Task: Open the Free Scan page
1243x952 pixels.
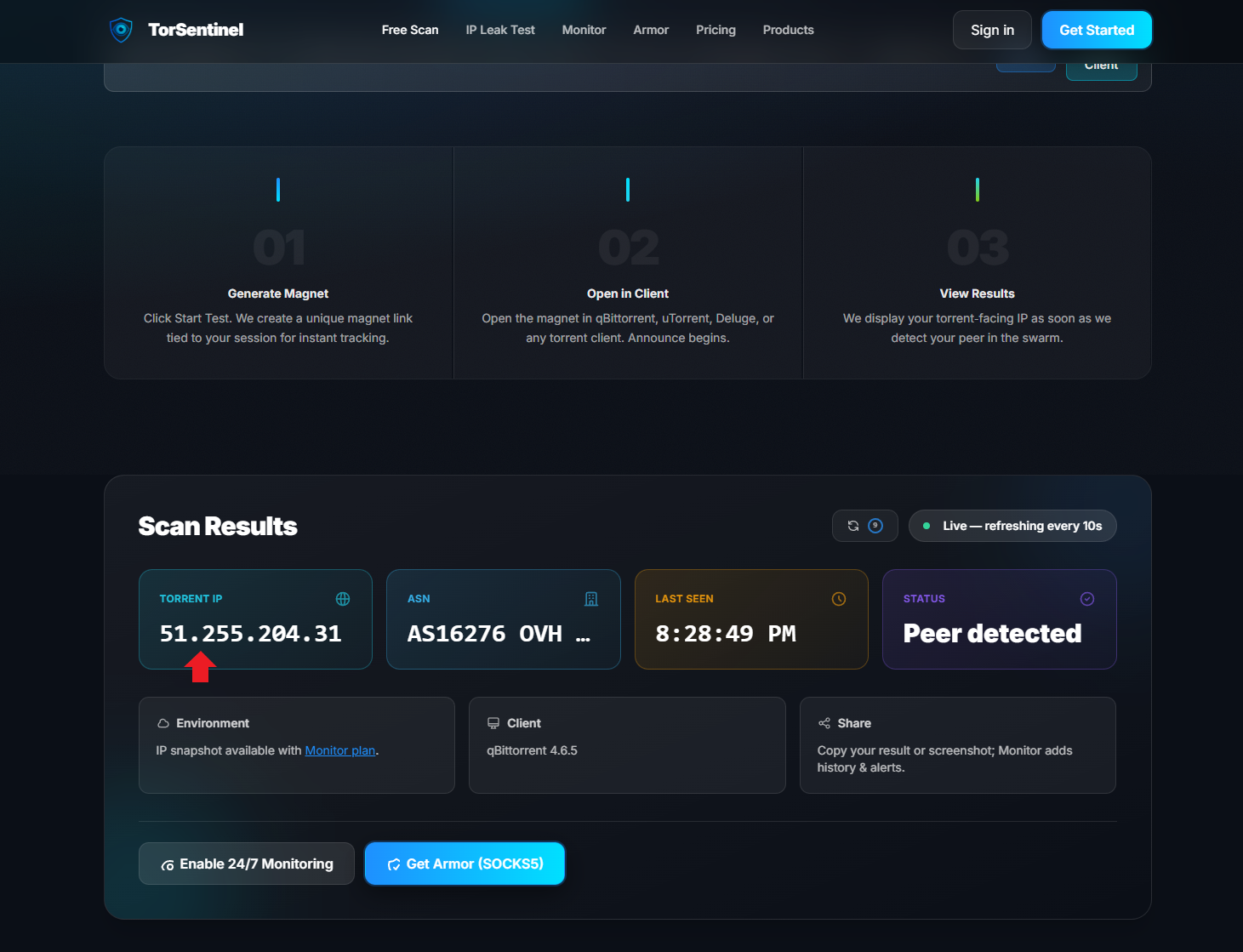Action: click(x=409, y=30)
